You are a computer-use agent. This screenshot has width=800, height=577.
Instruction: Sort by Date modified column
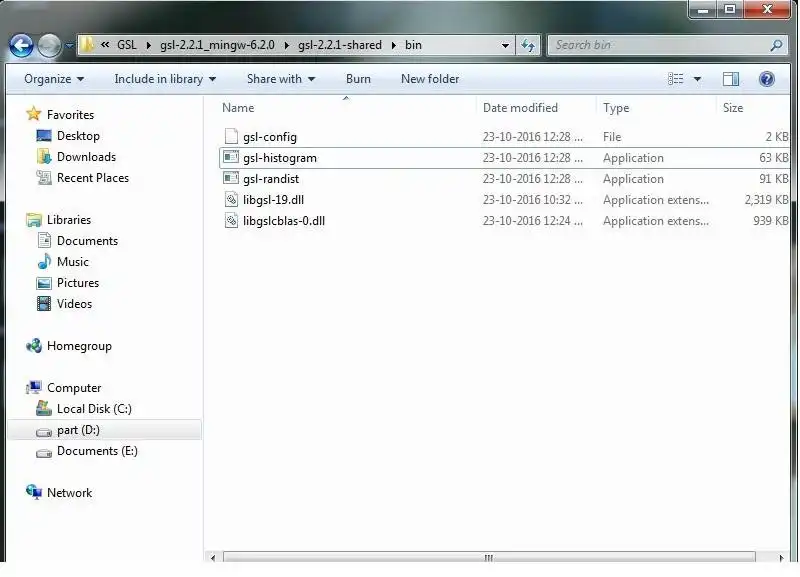(x=520, y=108)
